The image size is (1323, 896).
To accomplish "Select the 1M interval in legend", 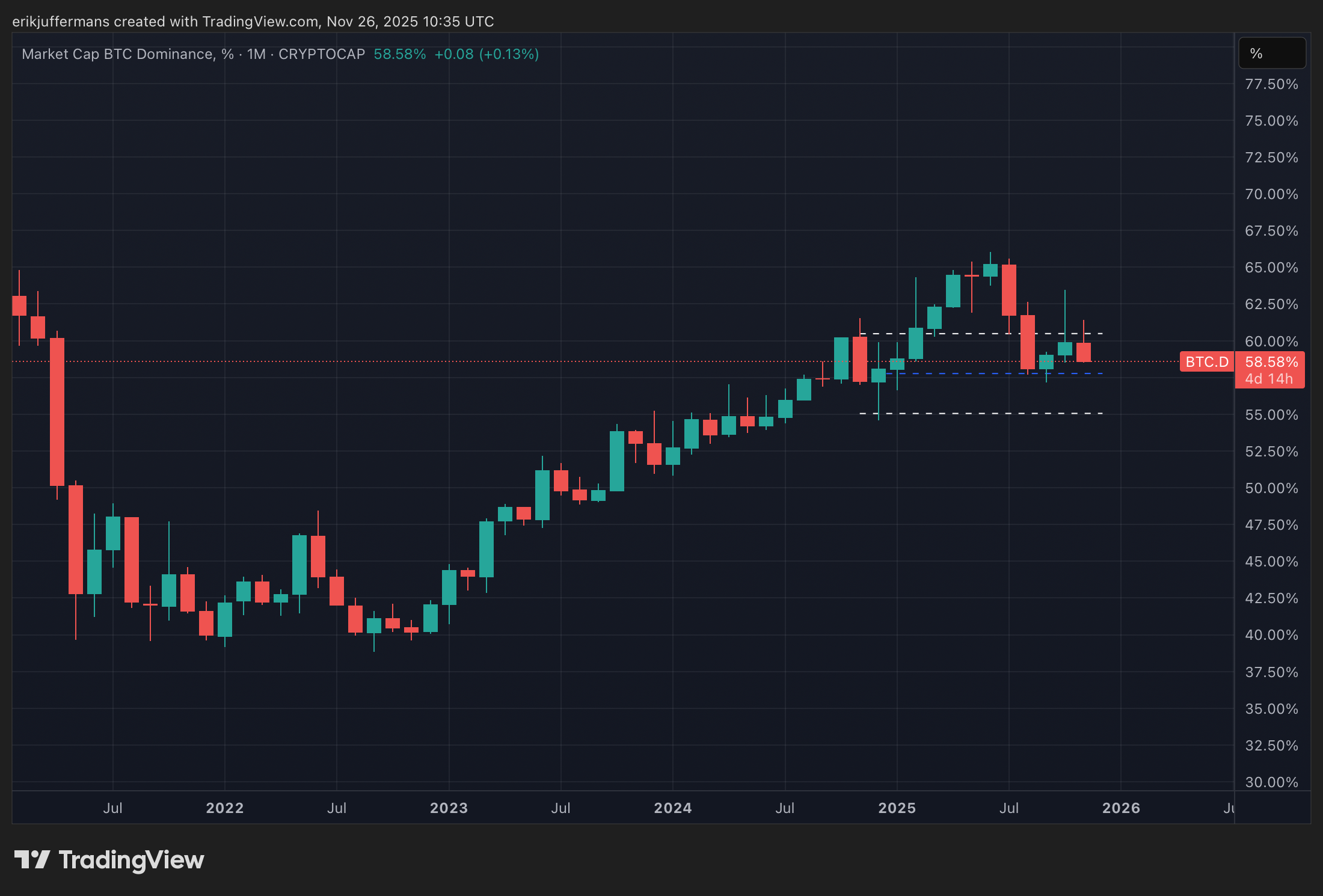I will (256, 54).
